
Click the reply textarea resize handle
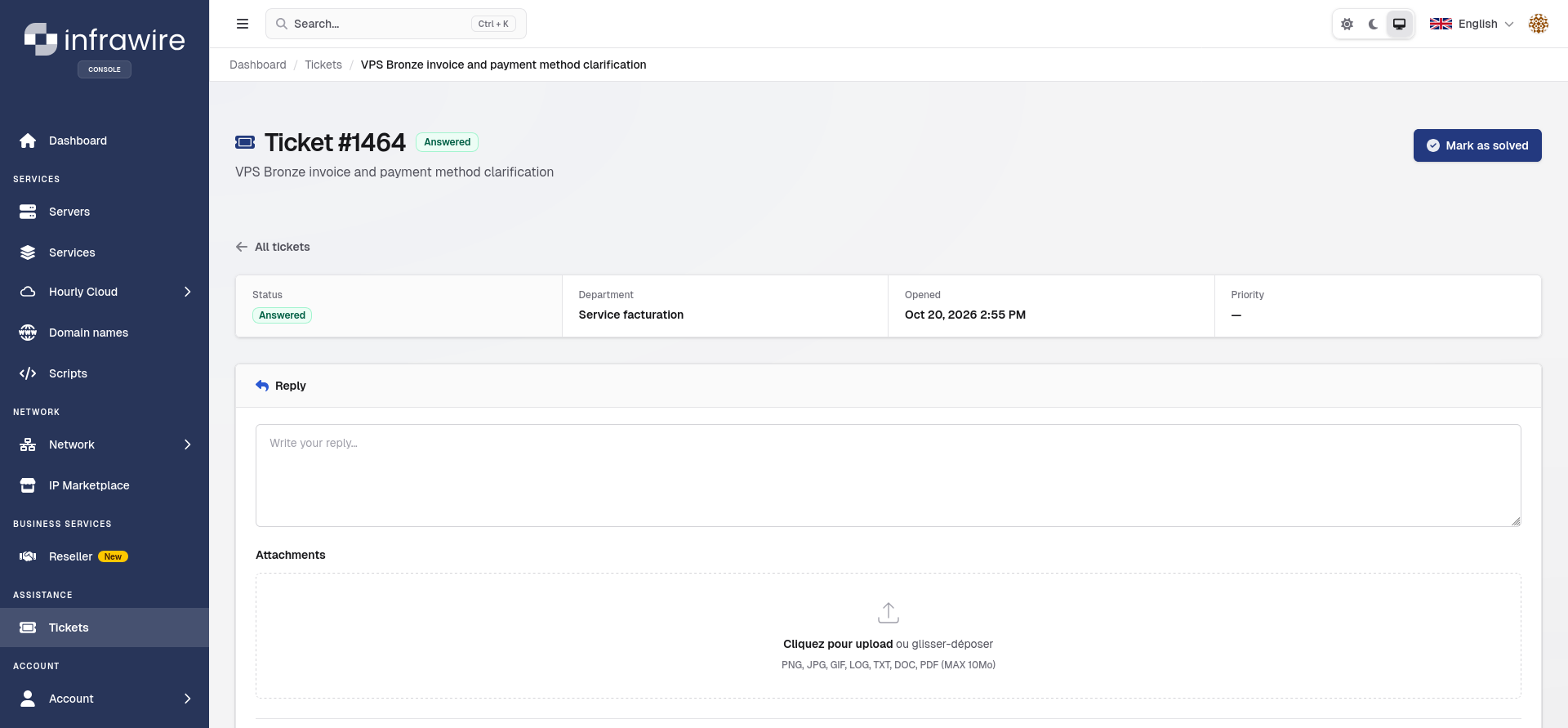click(1516, 521)
